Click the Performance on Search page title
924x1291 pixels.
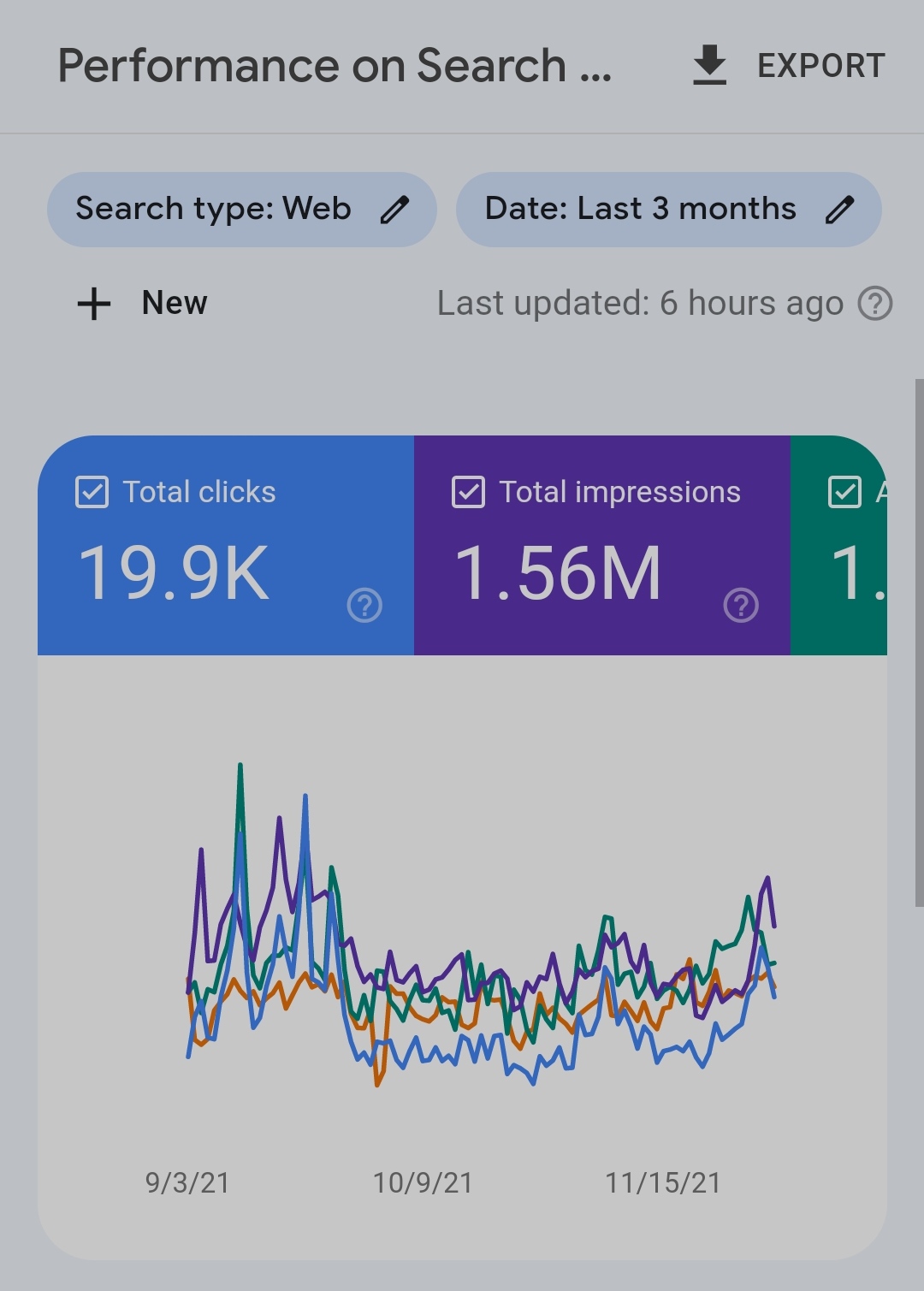(x=334, y=66)
